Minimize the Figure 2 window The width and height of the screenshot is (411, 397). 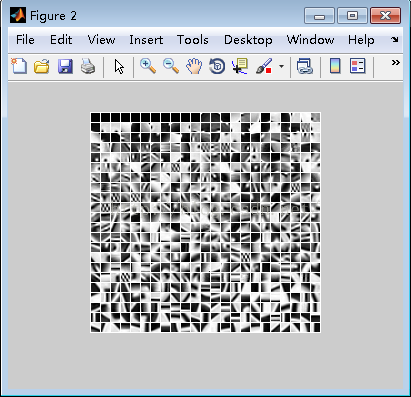tap(319, 16)
